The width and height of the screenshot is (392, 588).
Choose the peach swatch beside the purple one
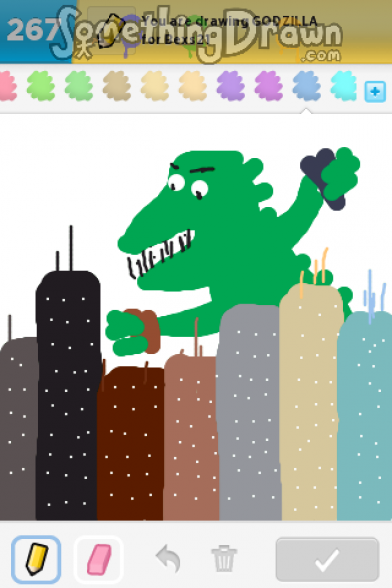point(193,86)
